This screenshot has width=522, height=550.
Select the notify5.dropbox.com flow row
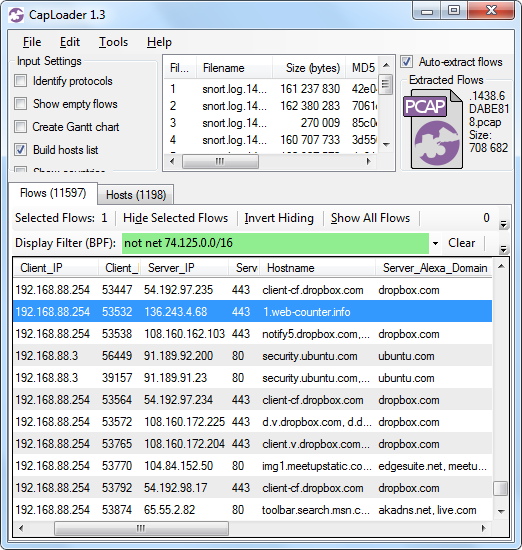point(253,334)
